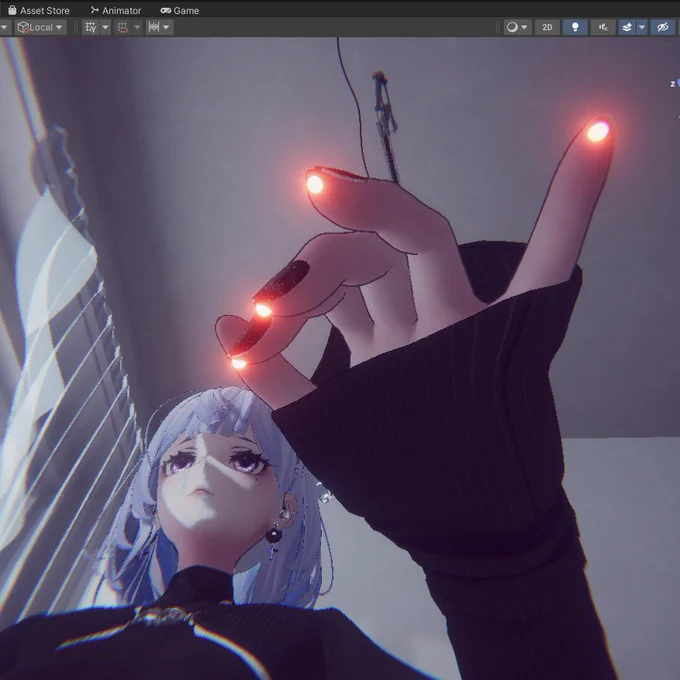
Task: Toggle 2D view mode
Action: (547, 27)
